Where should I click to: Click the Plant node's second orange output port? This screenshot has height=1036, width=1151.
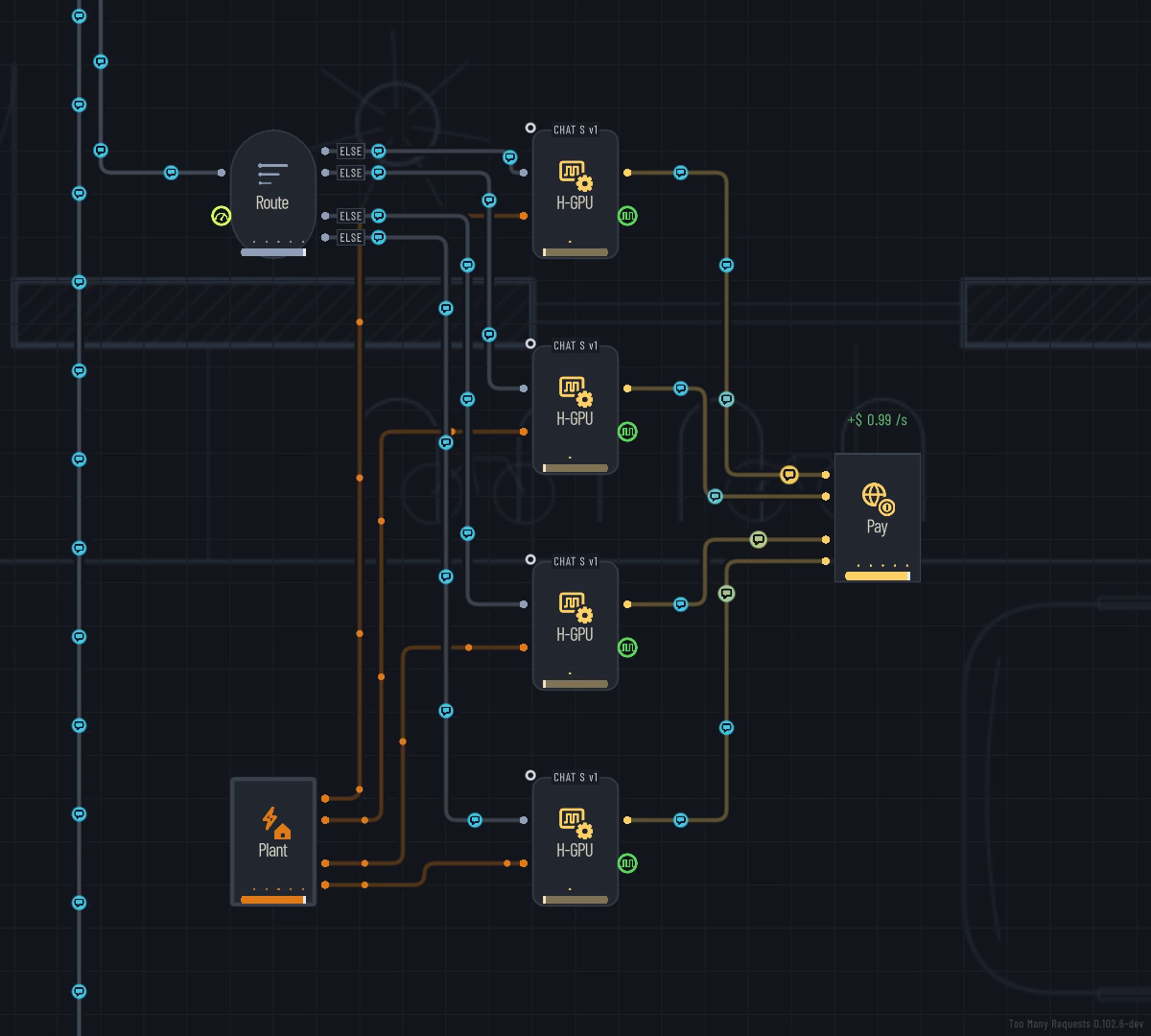point(325,820)
